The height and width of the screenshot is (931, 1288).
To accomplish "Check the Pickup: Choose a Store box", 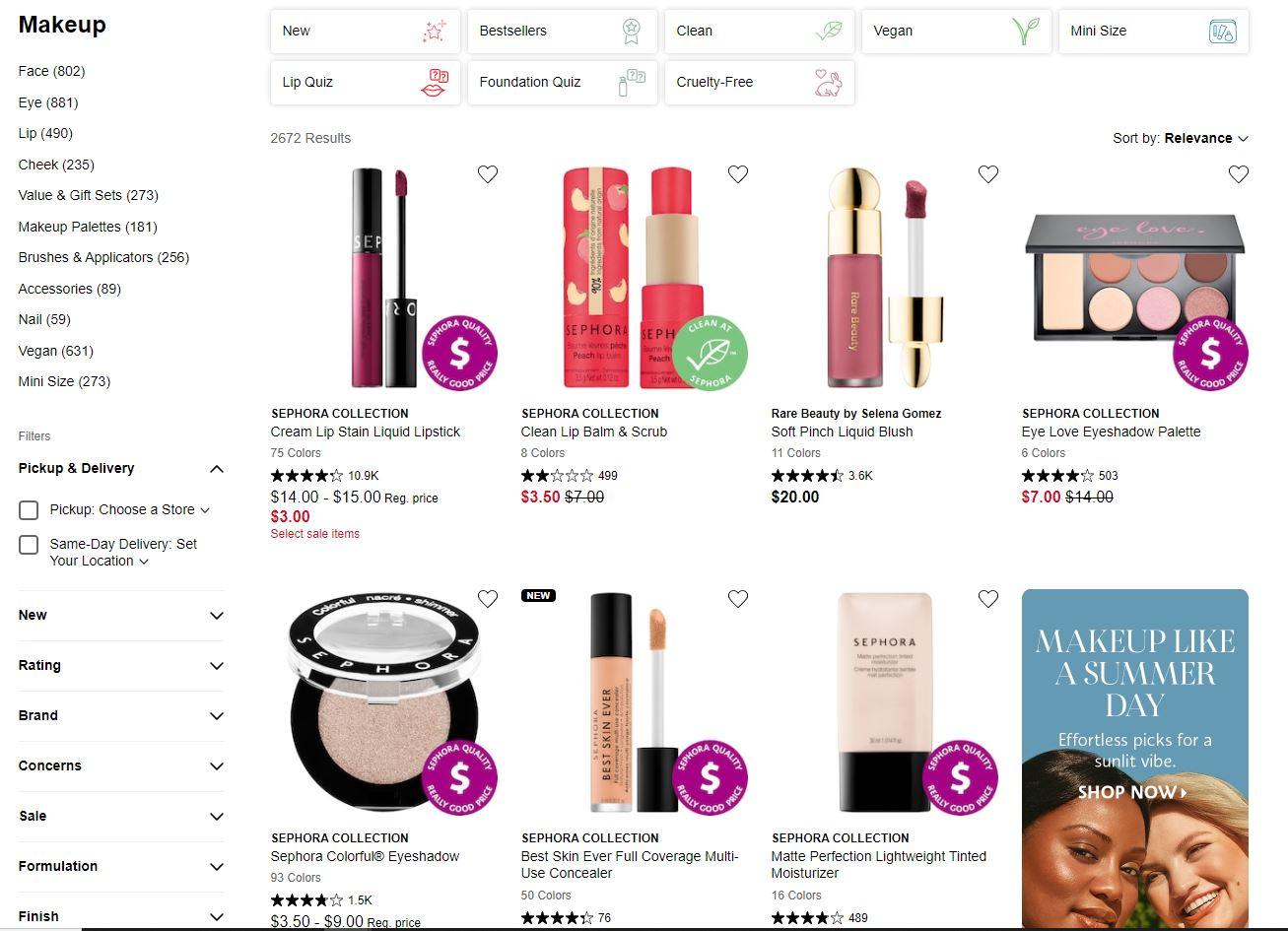I will point(29,510).
